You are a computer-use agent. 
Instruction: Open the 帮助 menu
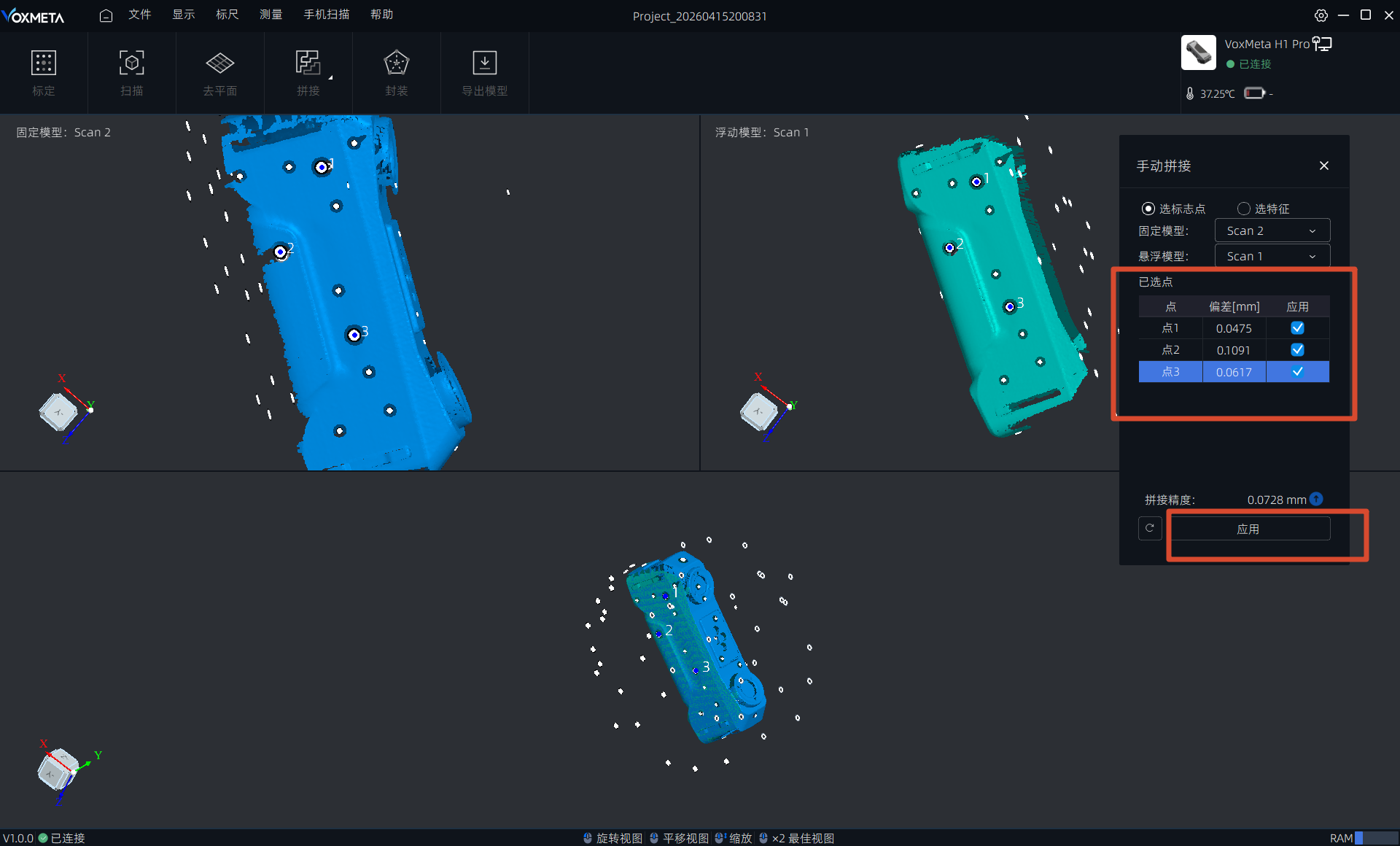[x=382, y=15]
